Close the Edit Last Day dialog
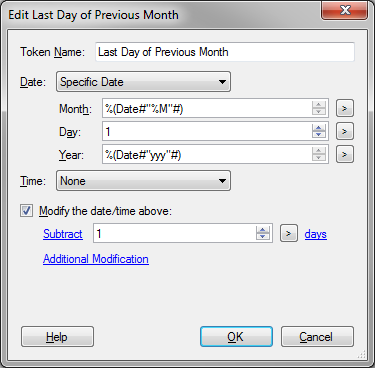The height and width of the screenshot is (368, 375). (345, 10)
